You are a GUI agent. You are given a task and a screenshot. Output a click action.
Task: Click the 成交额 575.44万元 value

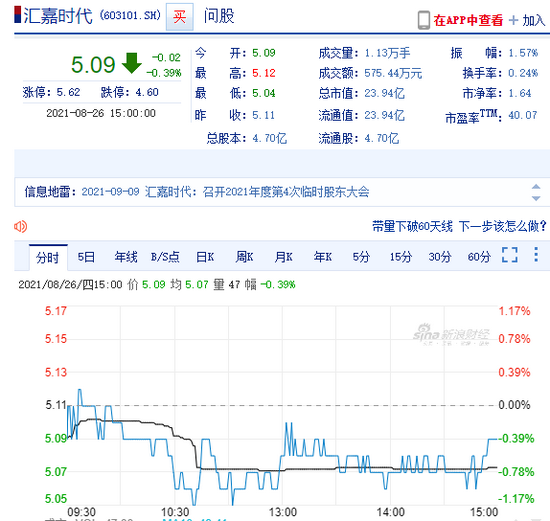pos(393,73)
